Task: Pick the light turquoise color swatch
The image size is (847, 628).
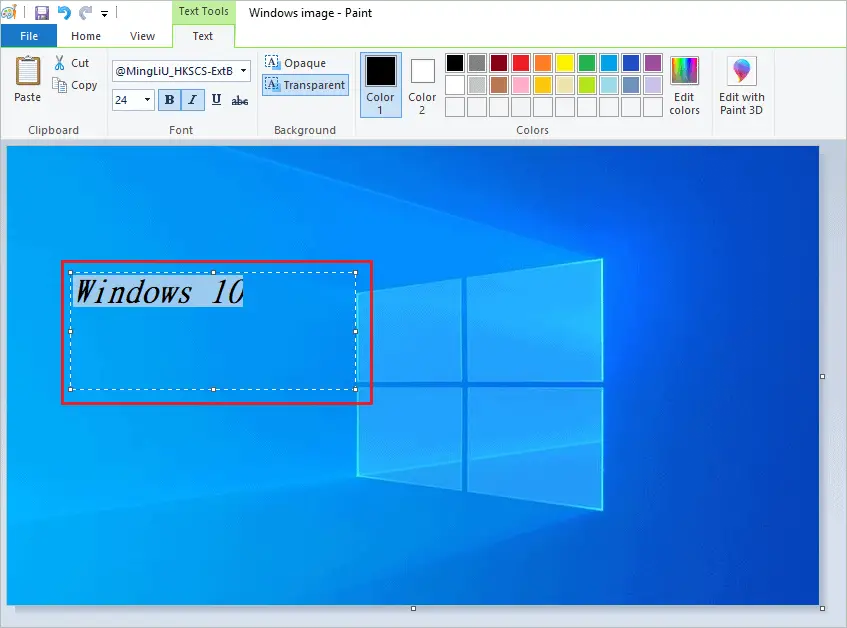Action: coord(609,85)
